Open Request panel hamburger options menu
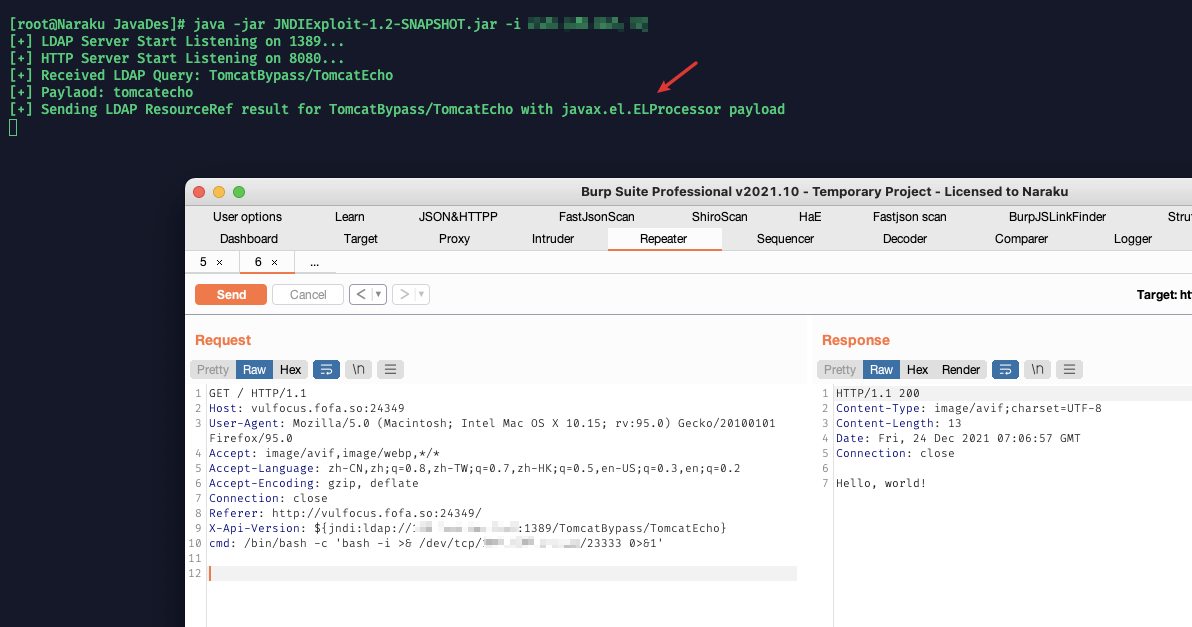Image resolution: width=1192 pixels, height=627 pixels. (390, 369)
